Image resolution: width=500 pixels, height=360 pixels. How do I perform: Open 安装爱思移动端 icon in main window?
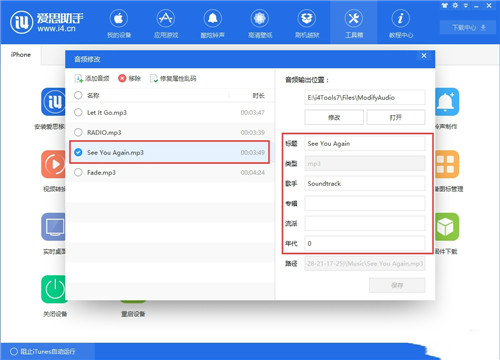tap(53, 102)
